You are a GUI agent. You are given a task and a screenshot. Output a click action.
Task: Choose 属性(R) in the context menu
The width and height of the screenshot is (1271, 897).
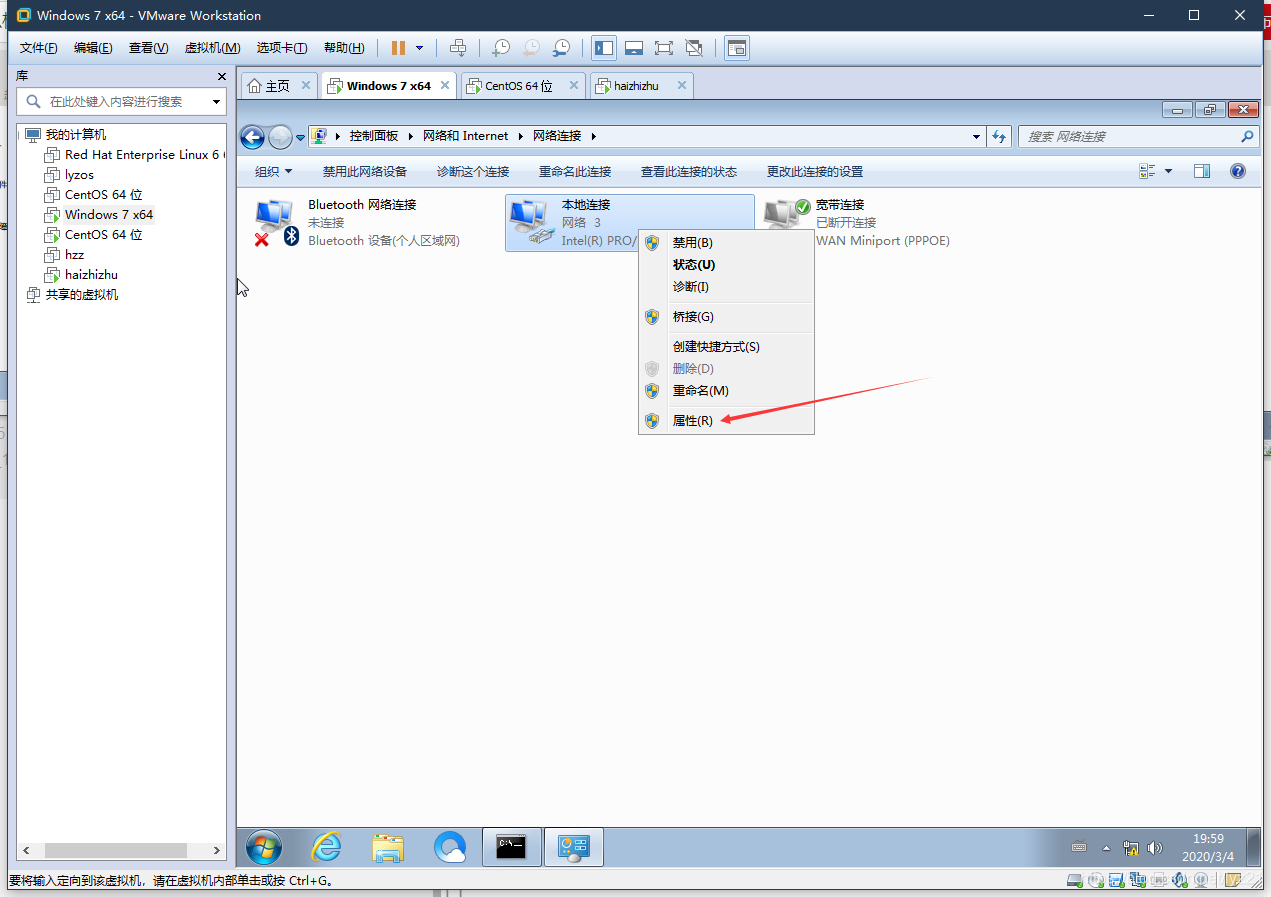(726, 421)
